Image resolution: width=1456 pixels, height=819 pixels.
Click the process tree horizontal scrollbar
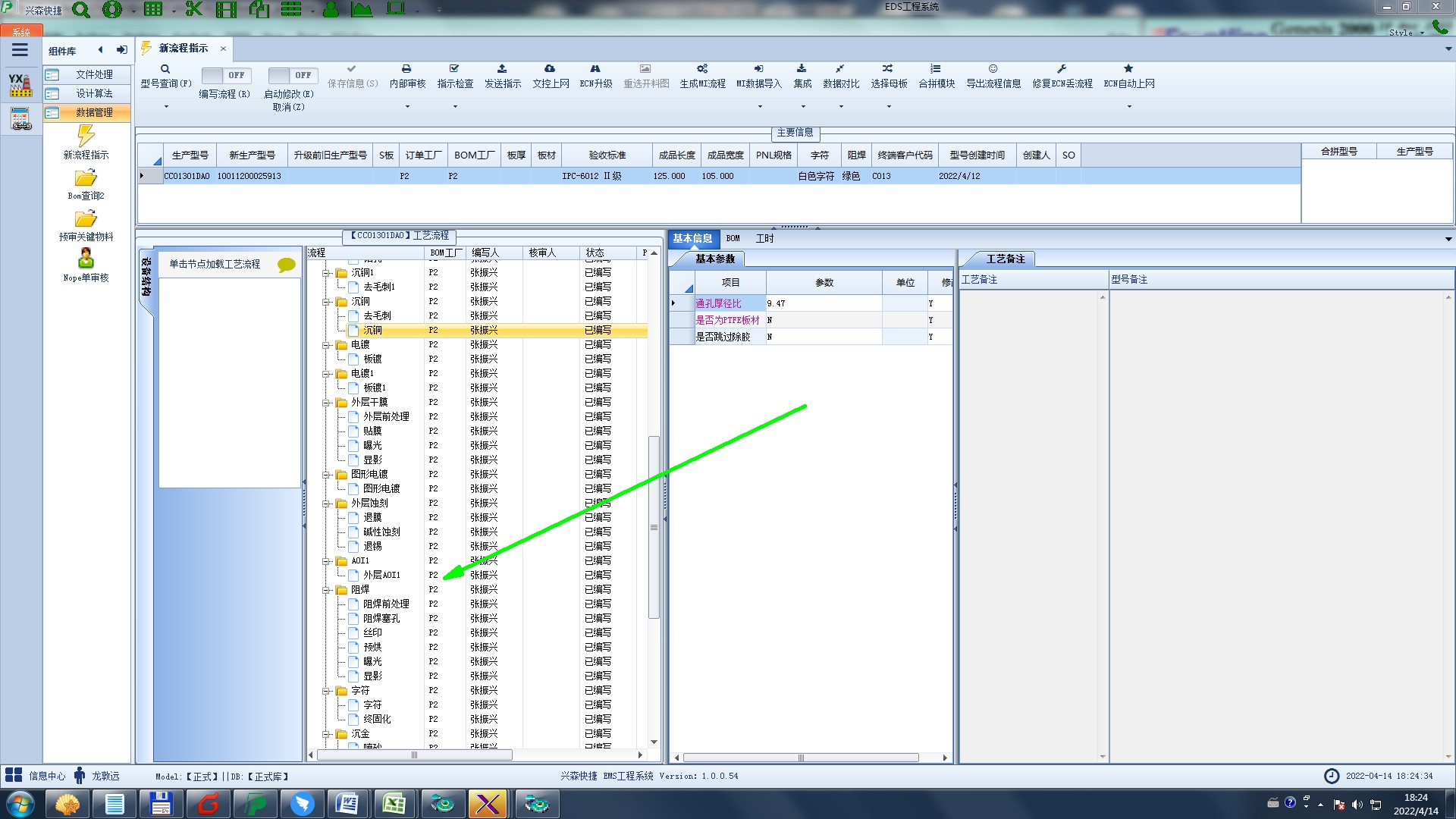coord(414,755)
